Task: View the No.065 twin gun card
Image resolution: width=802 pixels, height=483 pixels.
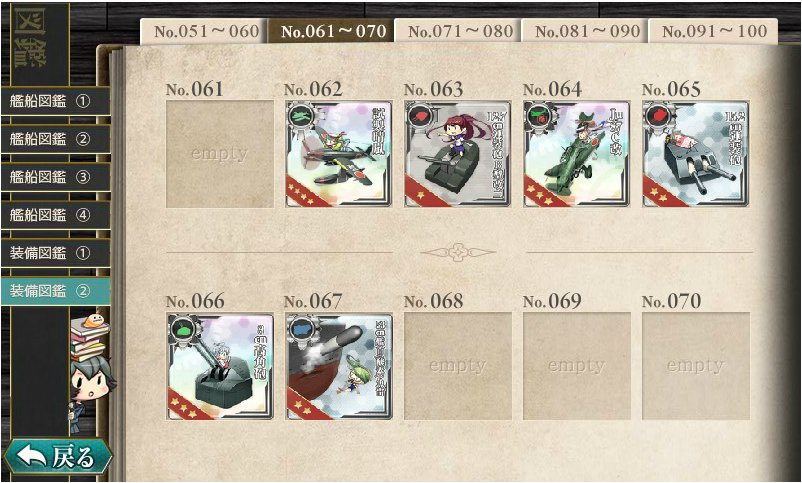Action: [x=696, y=153]
